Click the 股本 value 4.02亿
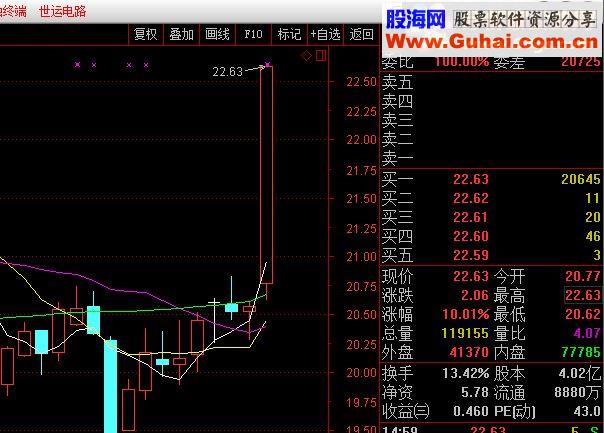The height and width of the screenshot is (433, 604). tap(580, 373)
